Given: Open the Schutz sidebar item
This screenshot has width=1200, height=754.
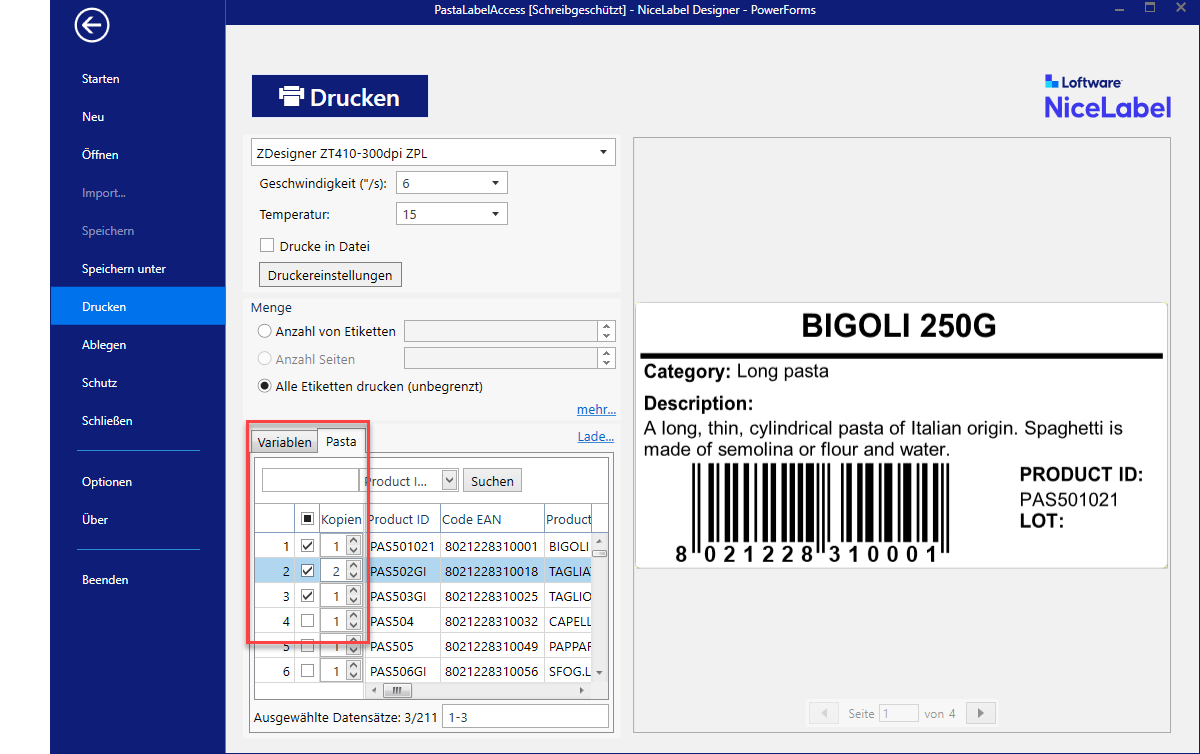Looking at the screenshot, I should click(138, 383).
